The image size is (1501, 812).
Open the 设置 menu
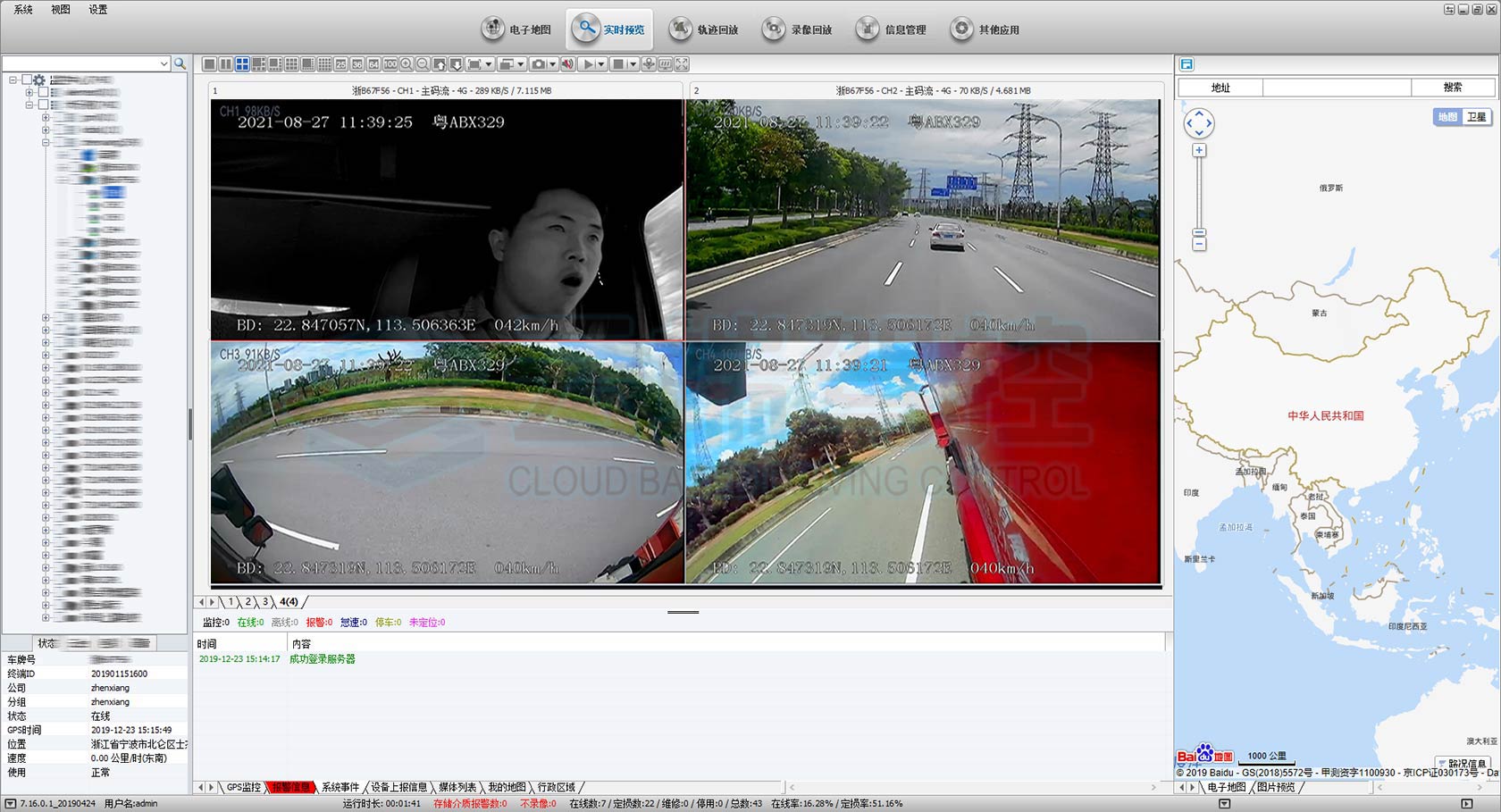point(98,10)
